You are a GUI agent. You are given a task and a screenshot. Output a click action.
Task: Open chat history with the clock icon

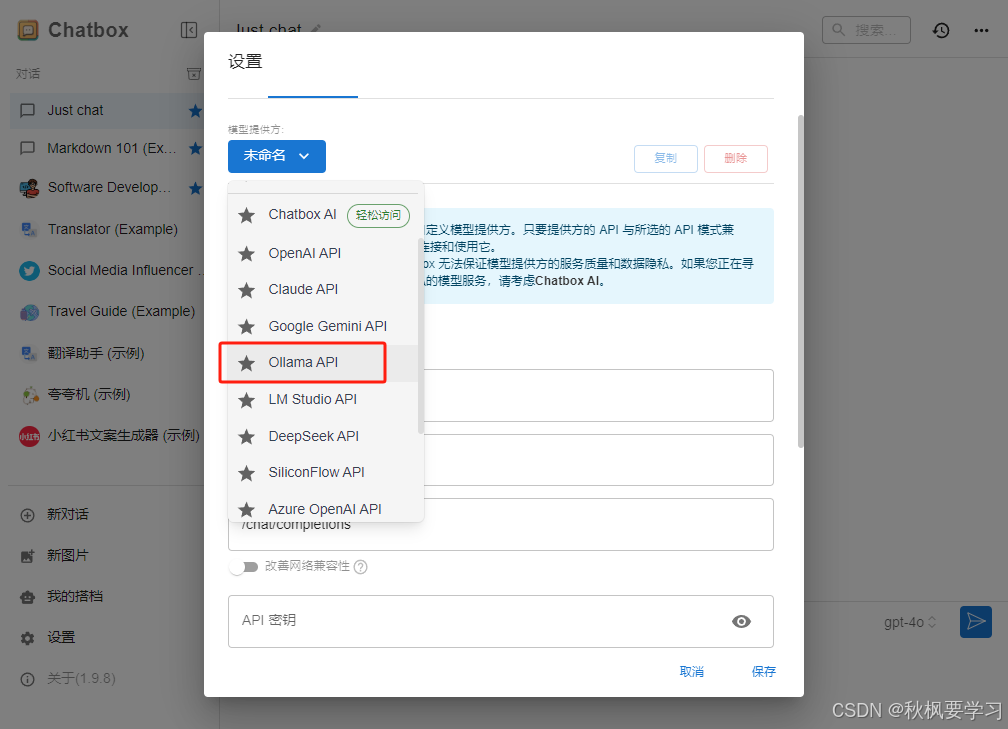point(941,30)
